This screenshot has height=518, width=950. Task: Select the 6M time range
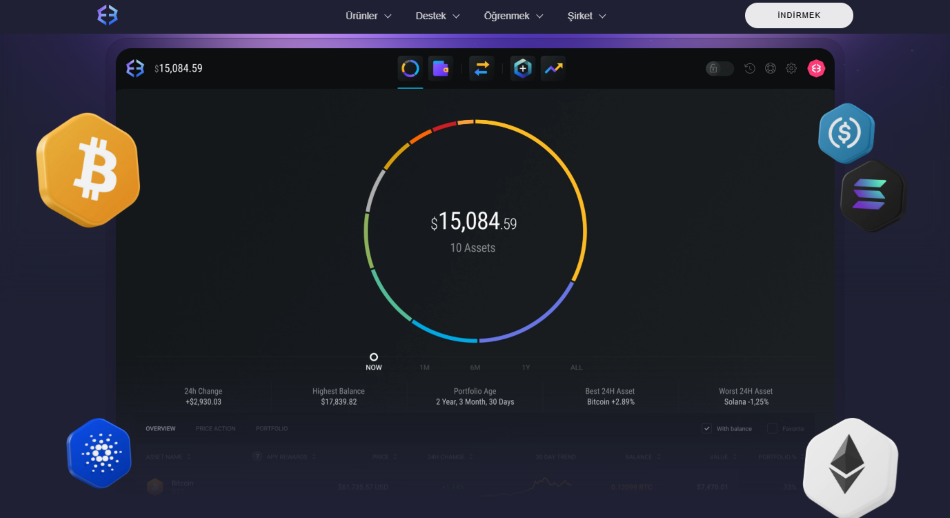[x=475, y=367]
